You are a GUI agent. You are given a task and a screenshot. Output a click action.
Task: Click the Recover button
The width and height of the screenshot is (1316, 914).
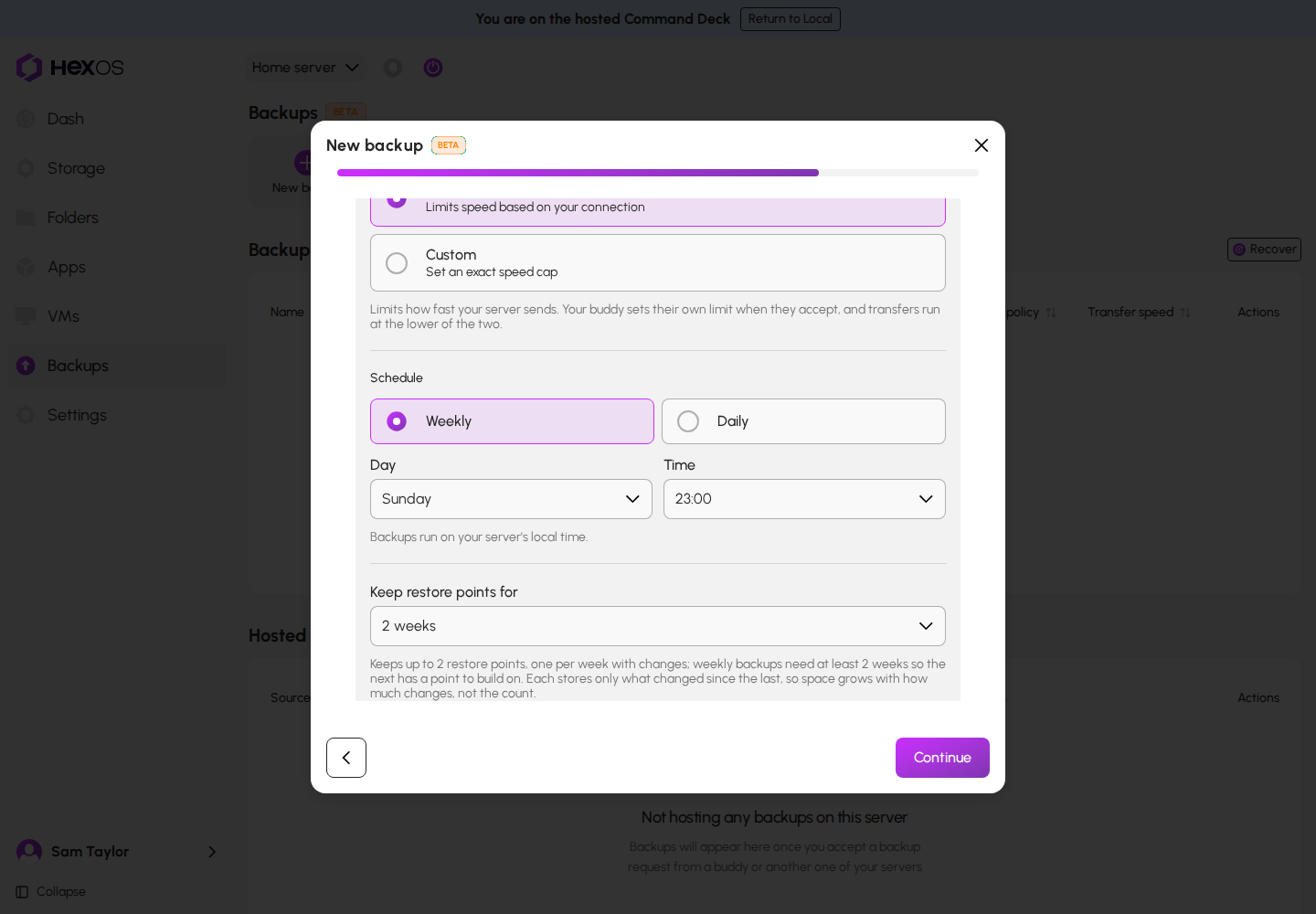(1264, 250)
